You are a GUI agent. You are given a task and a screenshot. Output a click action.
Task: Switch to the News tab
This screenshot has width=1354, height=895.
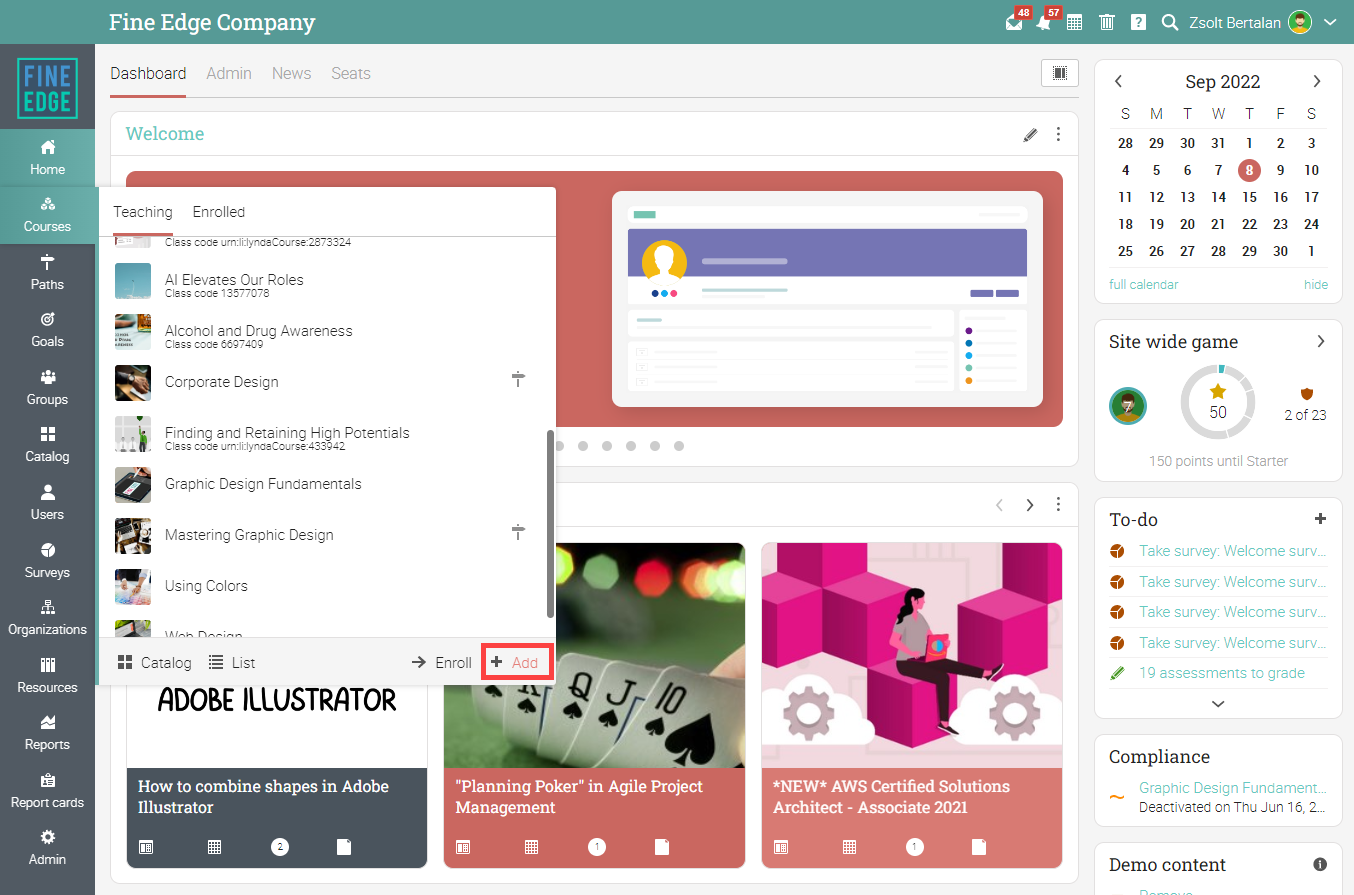291,73
